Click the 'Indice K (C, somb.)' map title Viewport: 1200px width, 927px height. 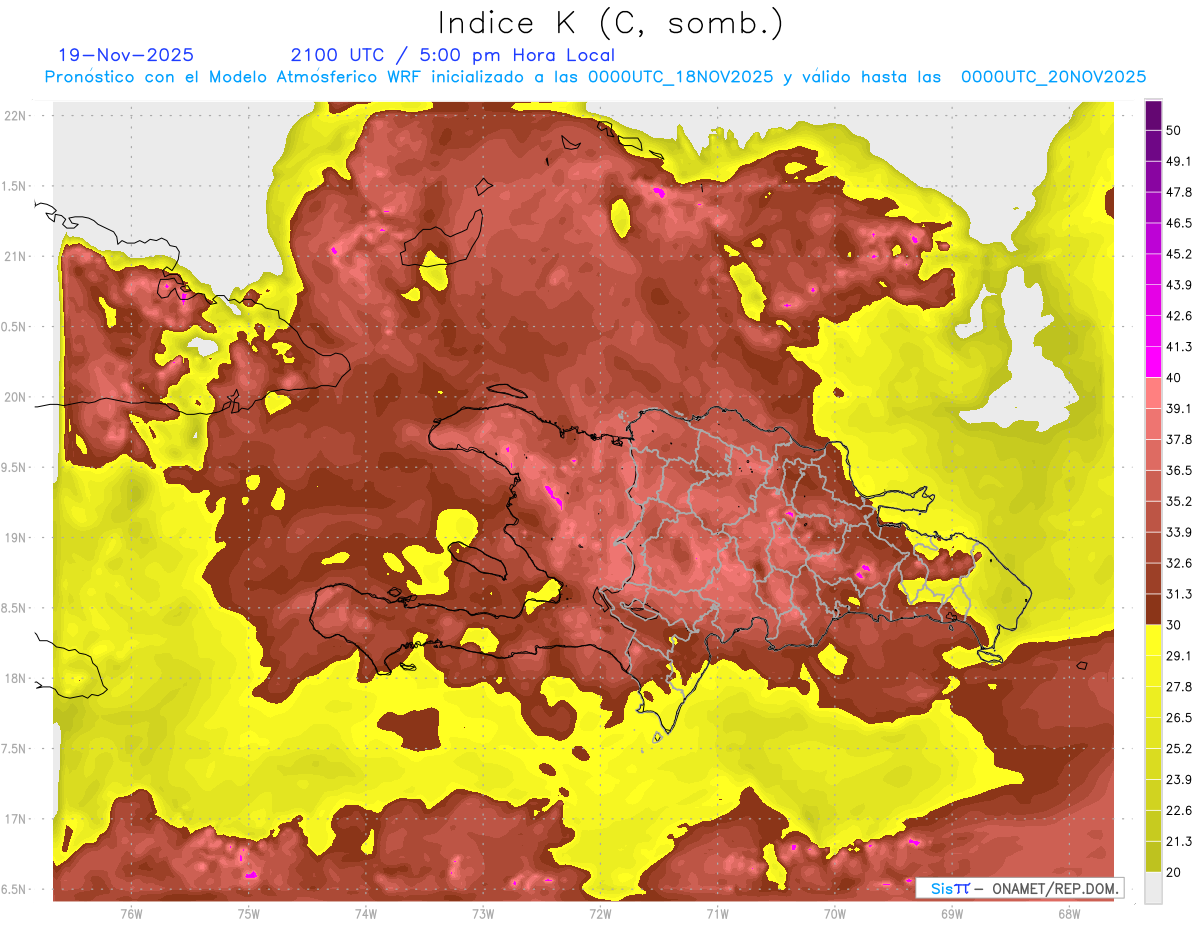coord(610,23)
